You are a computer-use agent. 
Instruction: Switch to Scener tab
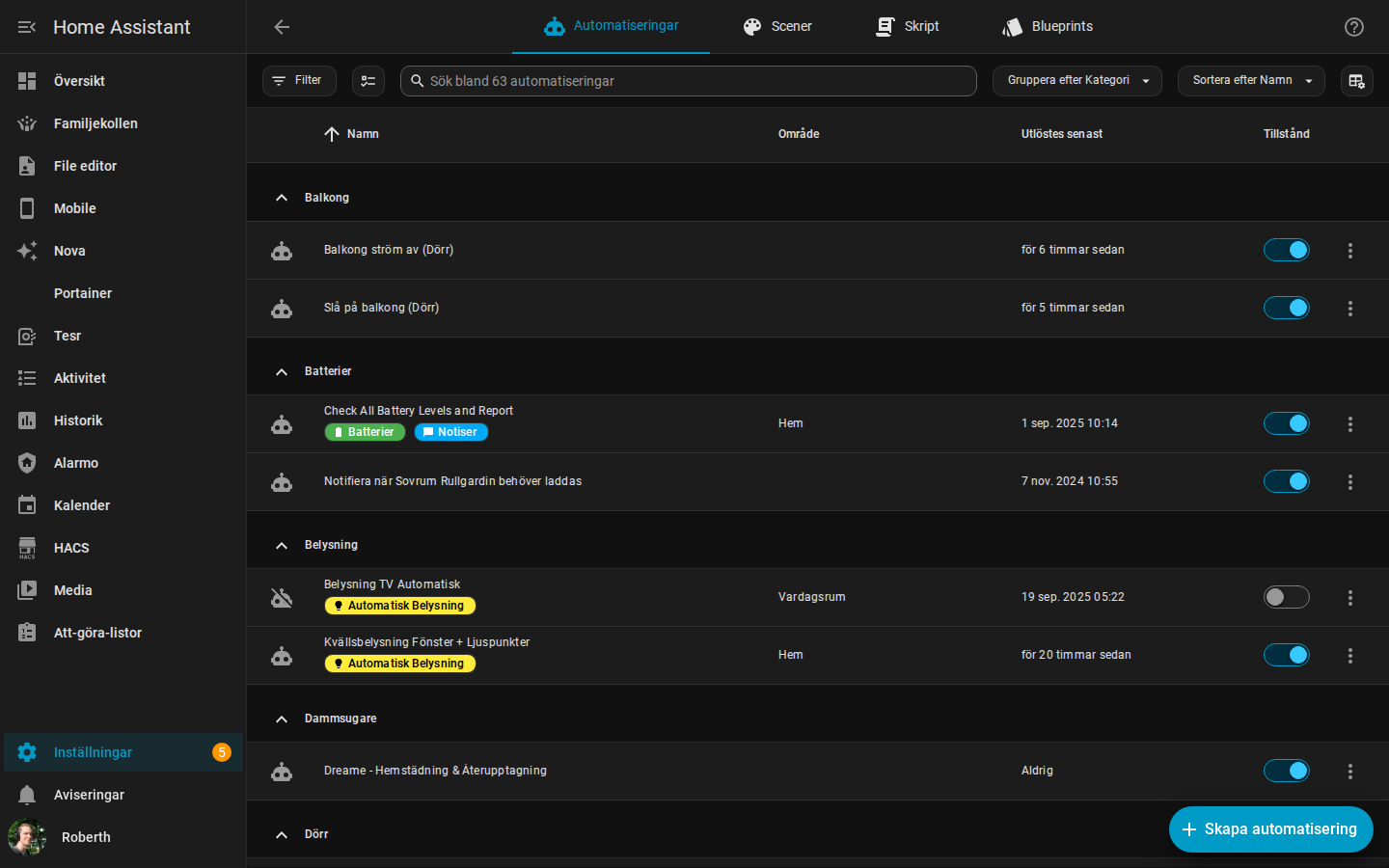(x=776, y=26)
